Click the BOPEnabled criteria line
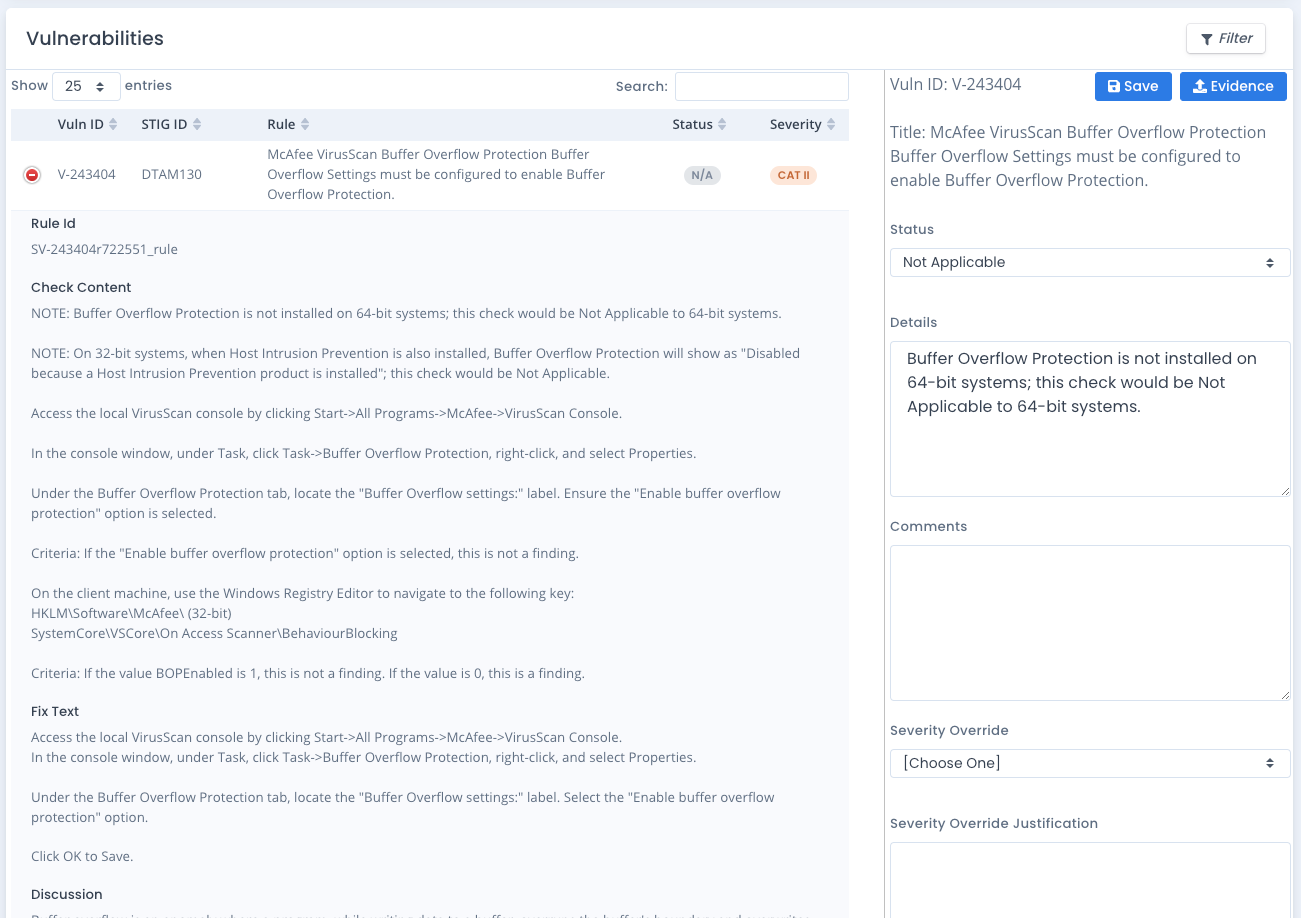Viewport: 1301px width, 918px height. [x=308, y=673]
